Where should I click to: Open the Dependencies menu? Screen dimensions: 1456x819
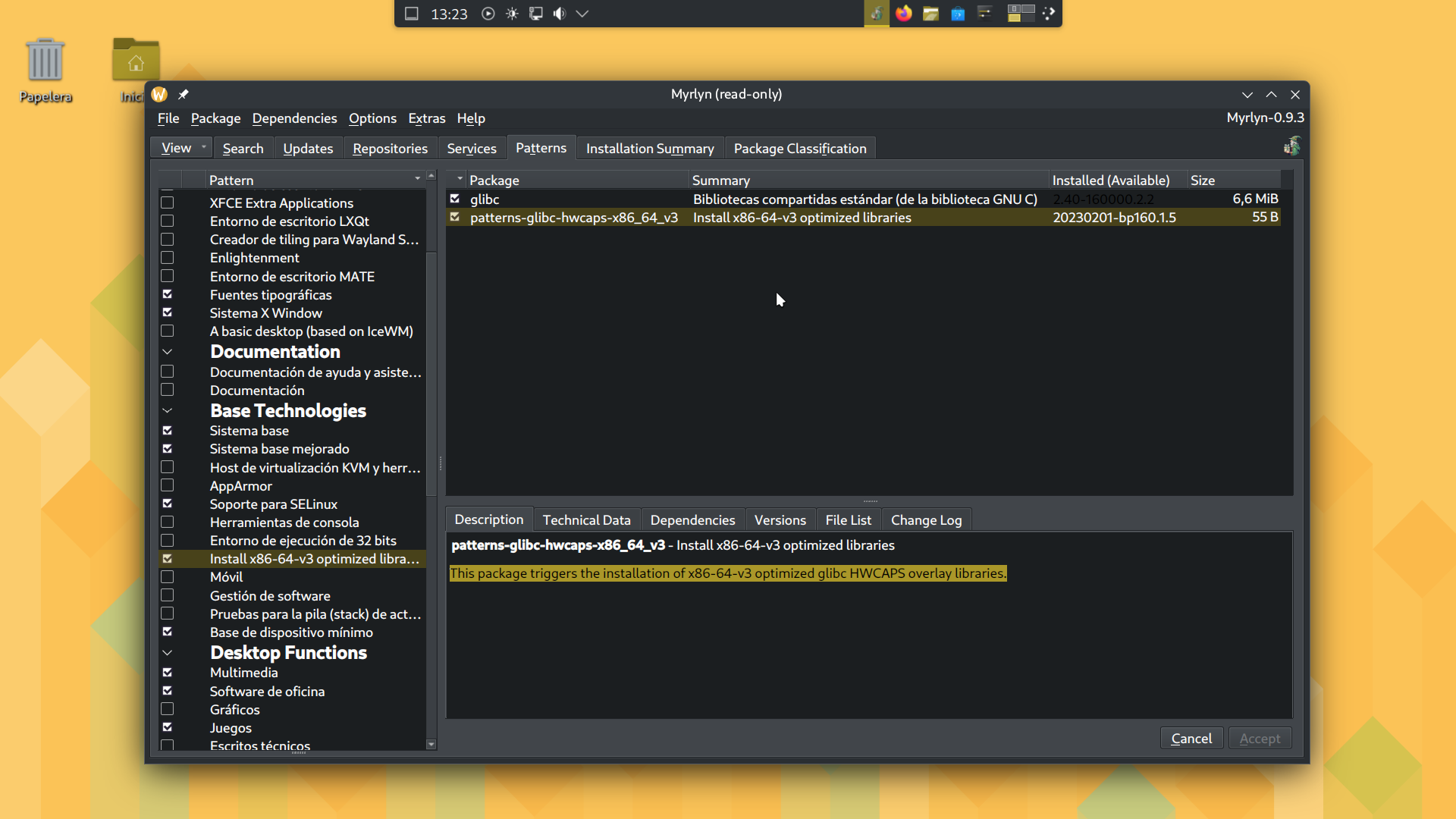tap(294, 118)
